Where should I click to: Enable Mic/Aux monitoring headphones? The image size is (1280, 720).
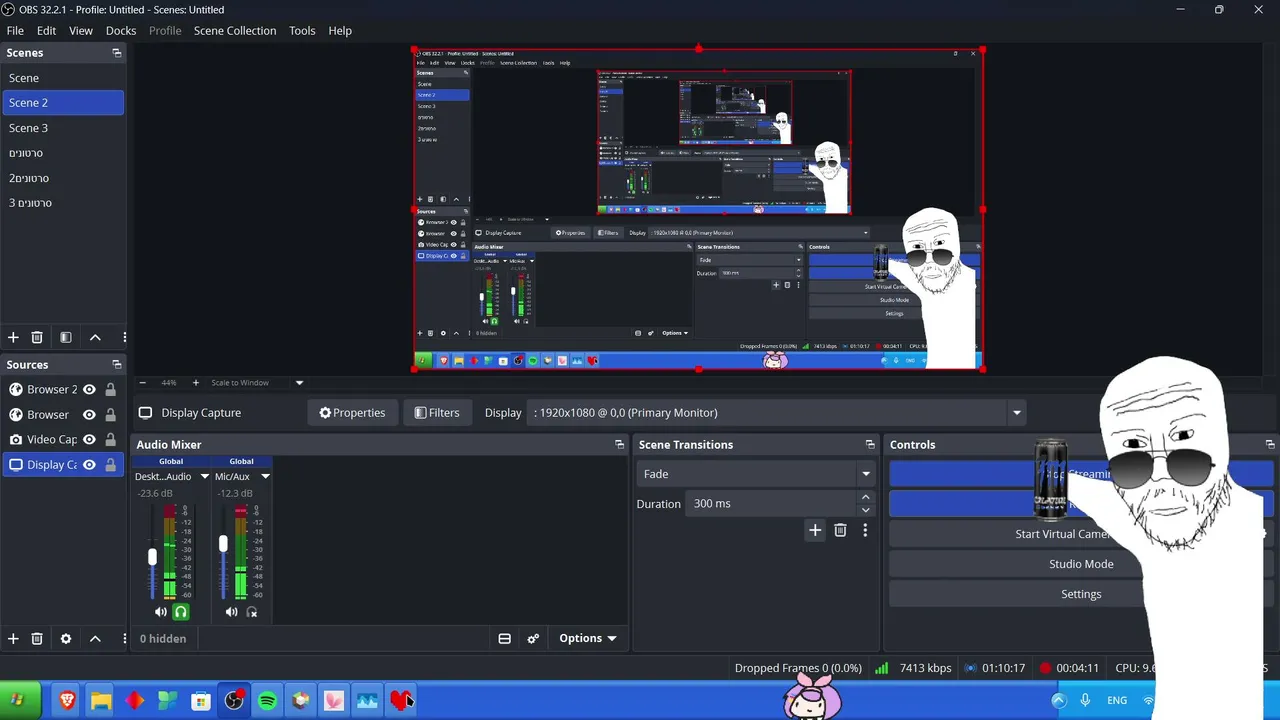tap(252, 612)
